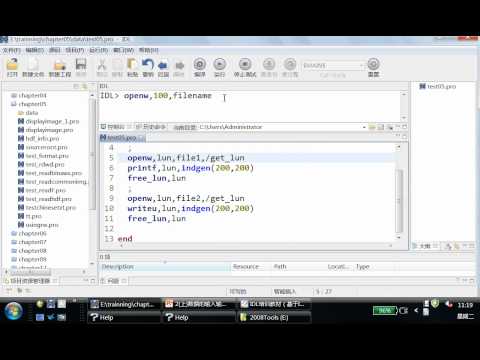Image resolution: width=480 pixels, height=360 pixels.
Task: Open the Windows Start orb
Action: 13,311
